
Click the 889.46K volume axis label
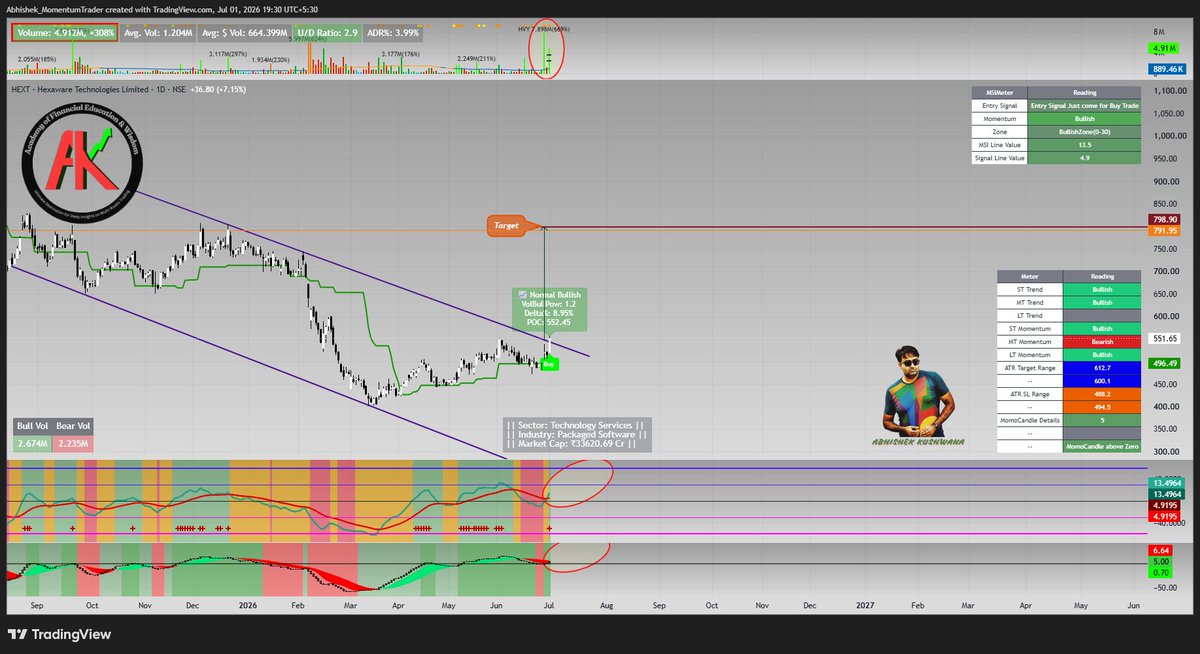1166,69
